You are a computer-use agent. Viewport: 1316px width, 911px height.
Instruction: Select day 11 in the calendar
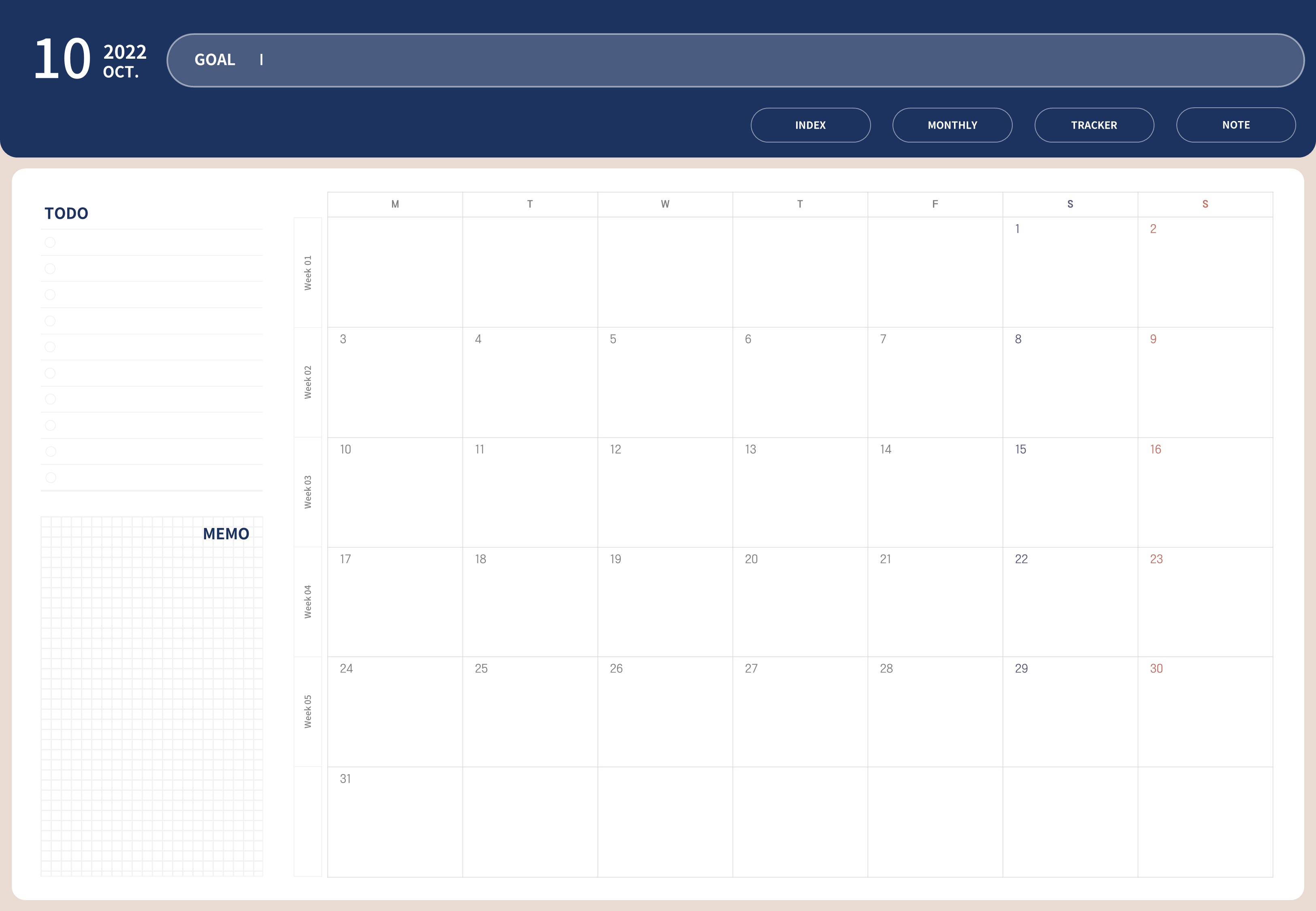(x=530, y=493)
